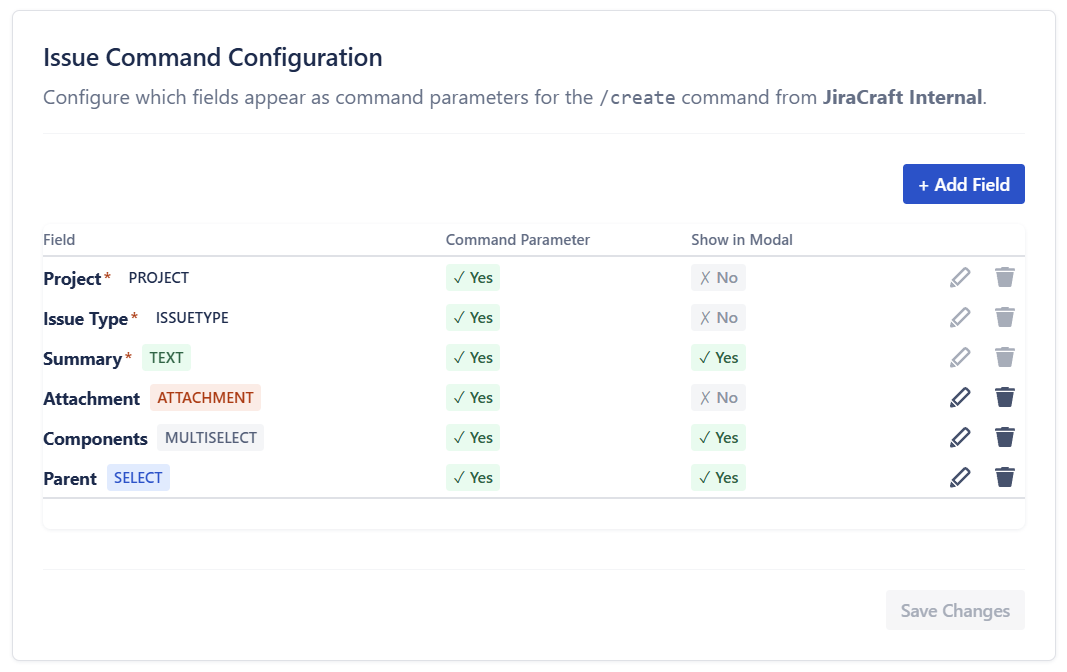Delete the Project field row
1067x672 pixels.
click(1004, 278)
